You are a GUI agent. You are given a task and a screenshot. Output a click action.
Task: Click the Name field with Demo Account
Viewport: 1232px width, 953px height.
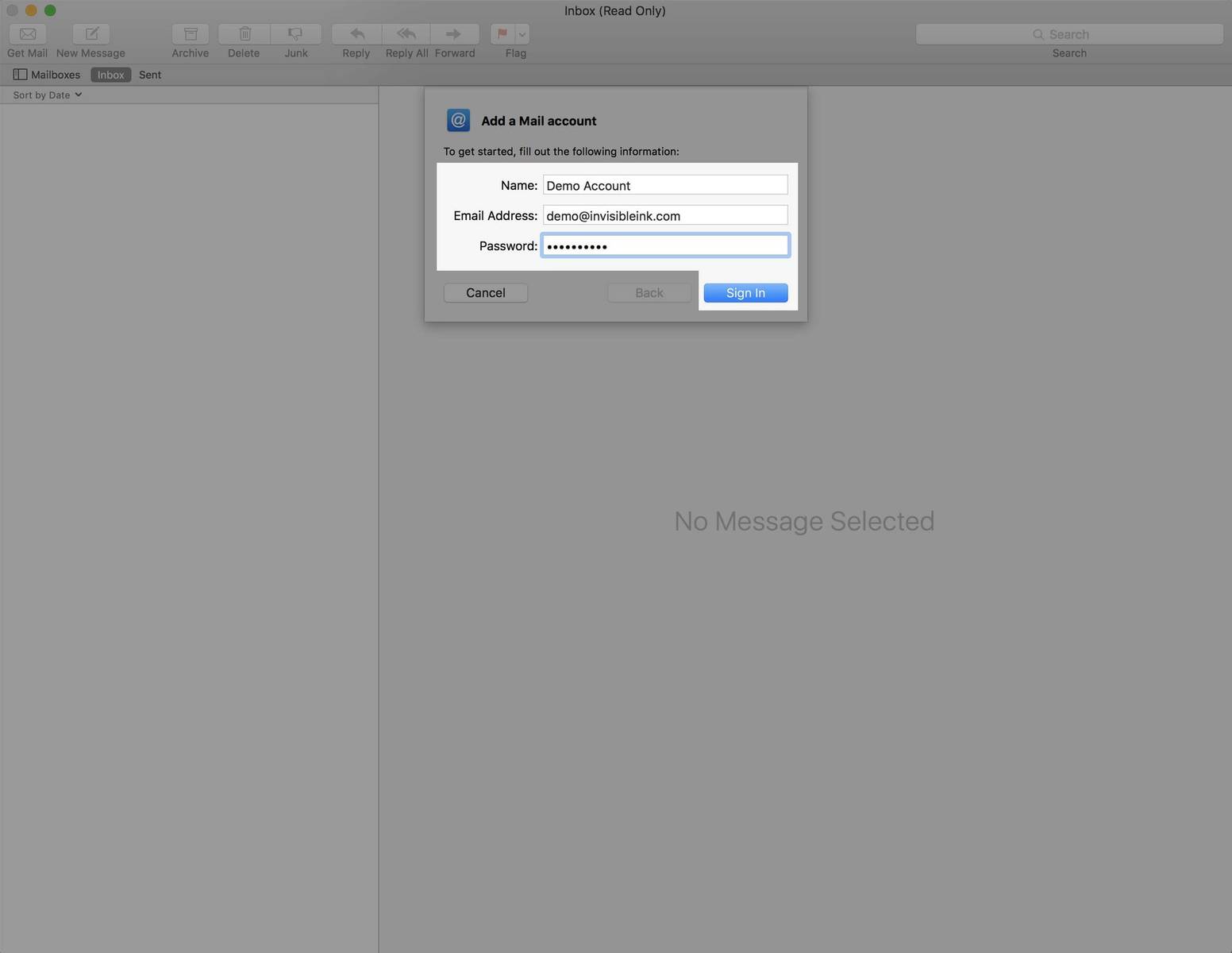coord(665,185)
